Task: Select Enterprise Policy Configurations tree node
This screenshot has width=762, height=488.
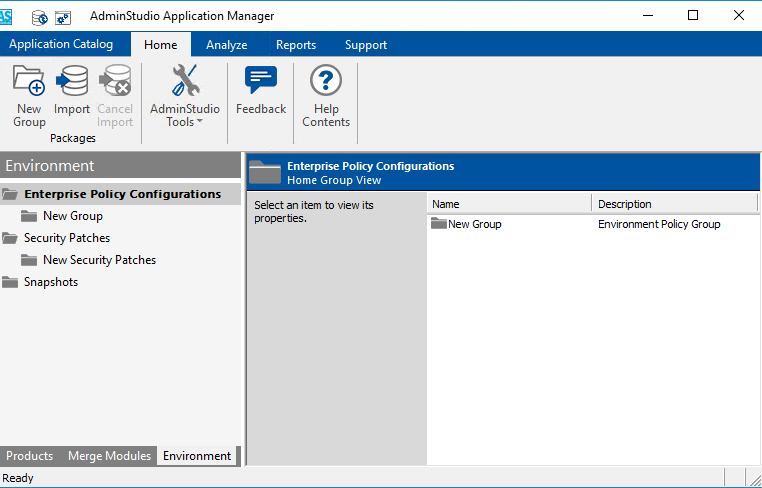Action: 122,194
